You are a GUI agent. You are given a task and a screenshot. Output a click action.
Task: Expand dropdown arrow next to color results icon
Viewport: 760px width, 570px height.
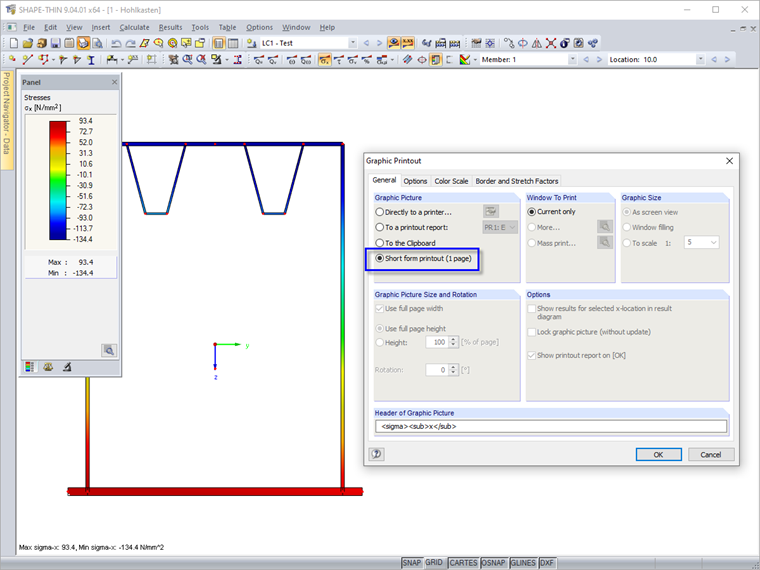click(x=475, y=60)
